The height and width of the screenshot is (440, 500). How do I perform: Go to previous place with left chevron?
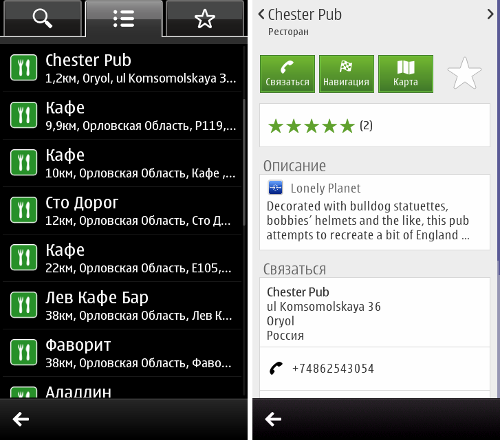coord(261,14)
